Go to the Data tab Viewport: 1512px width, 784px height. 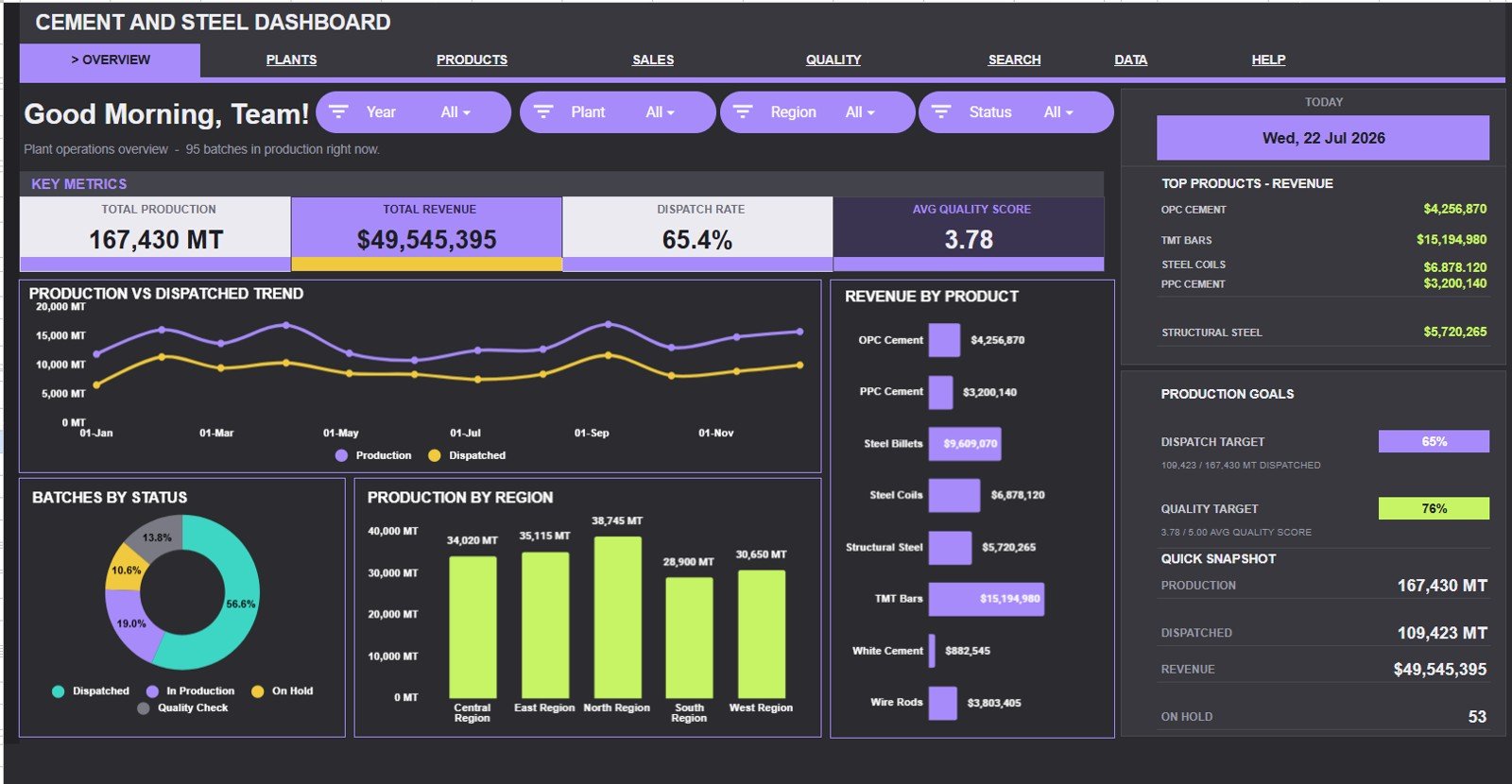point(1130,60)
